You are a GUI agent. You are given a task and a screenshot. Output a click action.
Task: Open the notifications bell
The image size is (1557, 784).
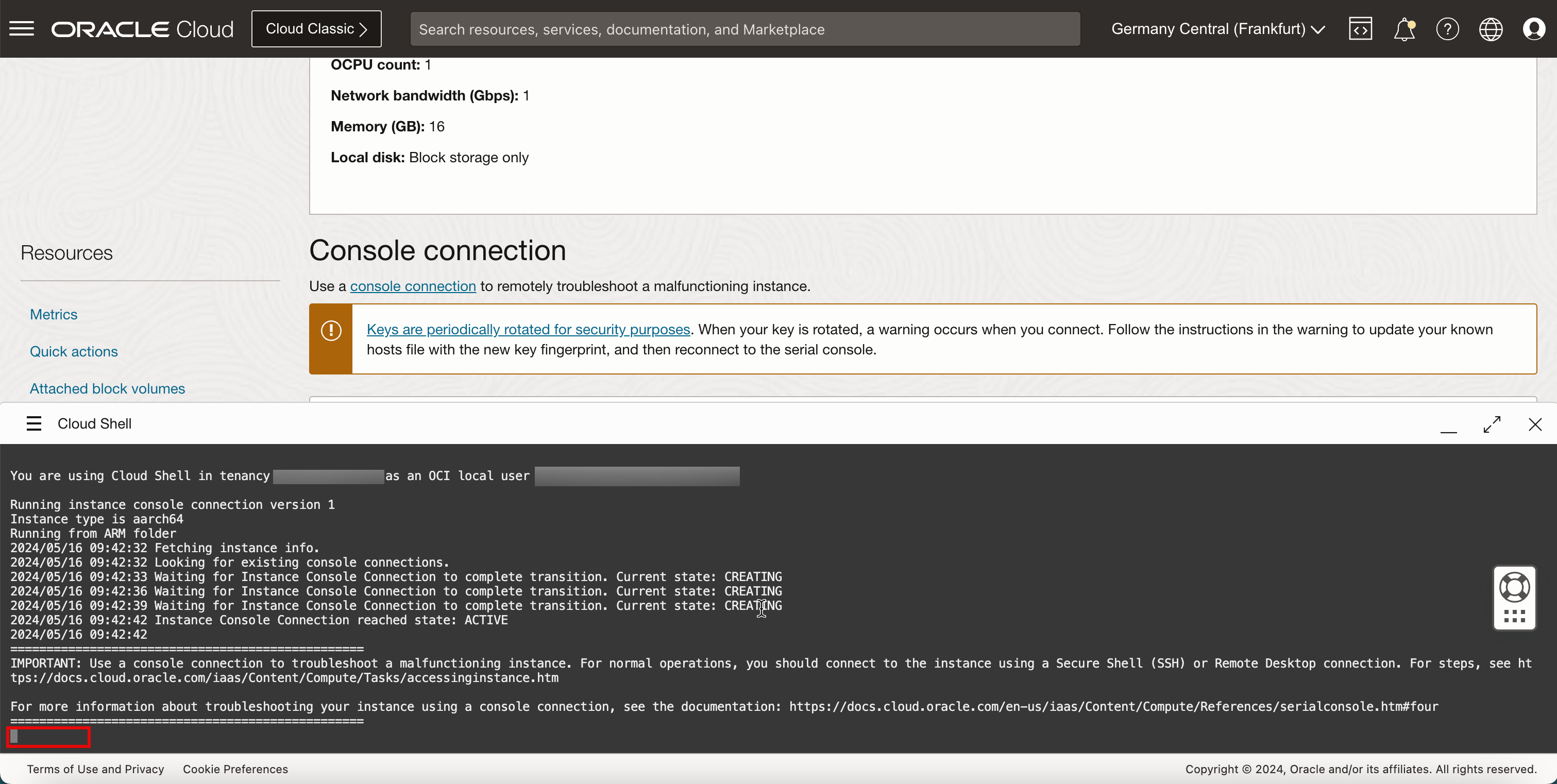coord(1403,28)
